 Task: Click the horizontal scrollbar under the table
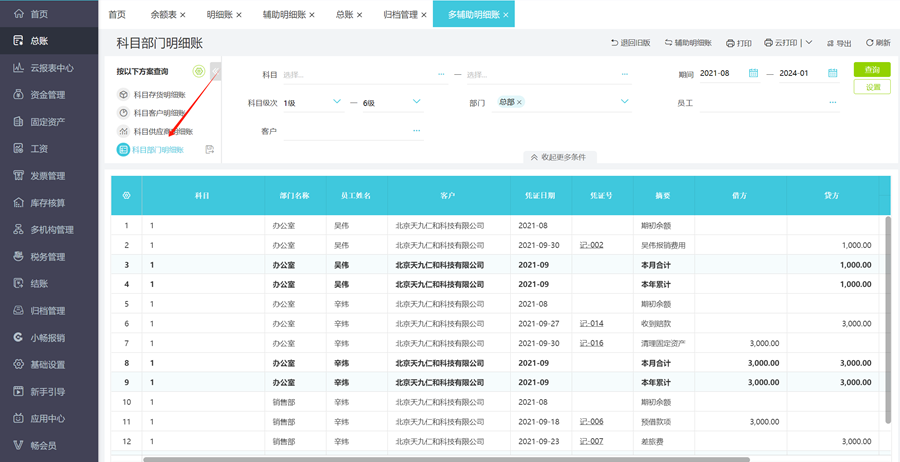[x=445, y=459]
